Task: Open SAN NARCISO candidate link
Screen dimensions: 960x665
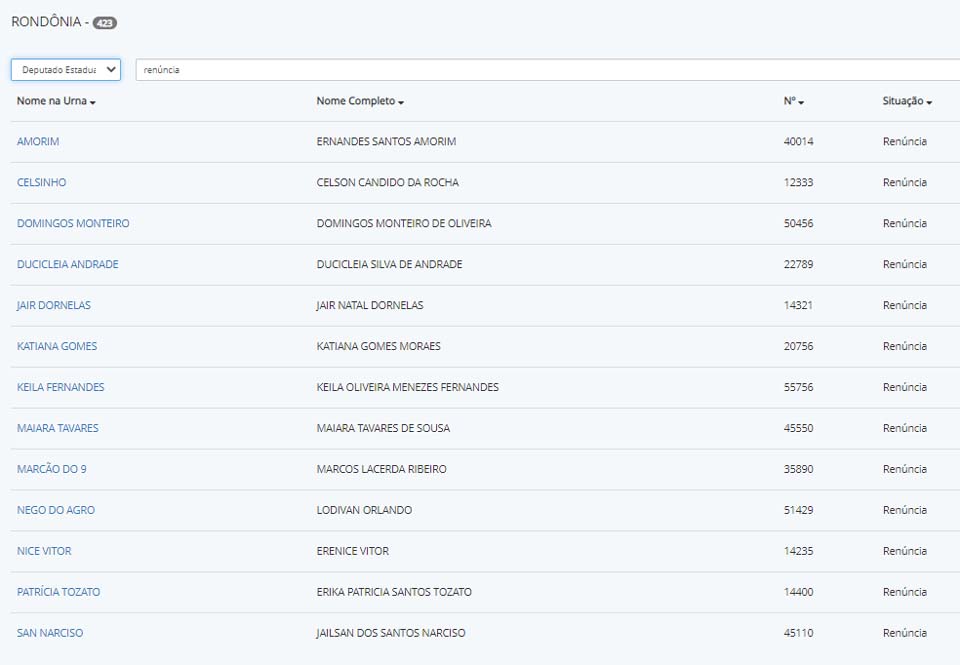Action: [x=50, y=634]
